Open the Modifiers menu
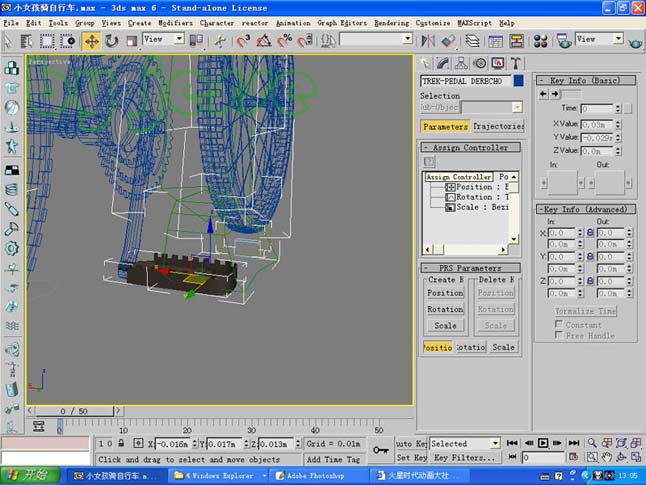The width and height of the screenshot is (646, 485). pyautogui.click(x=175, y=23)
